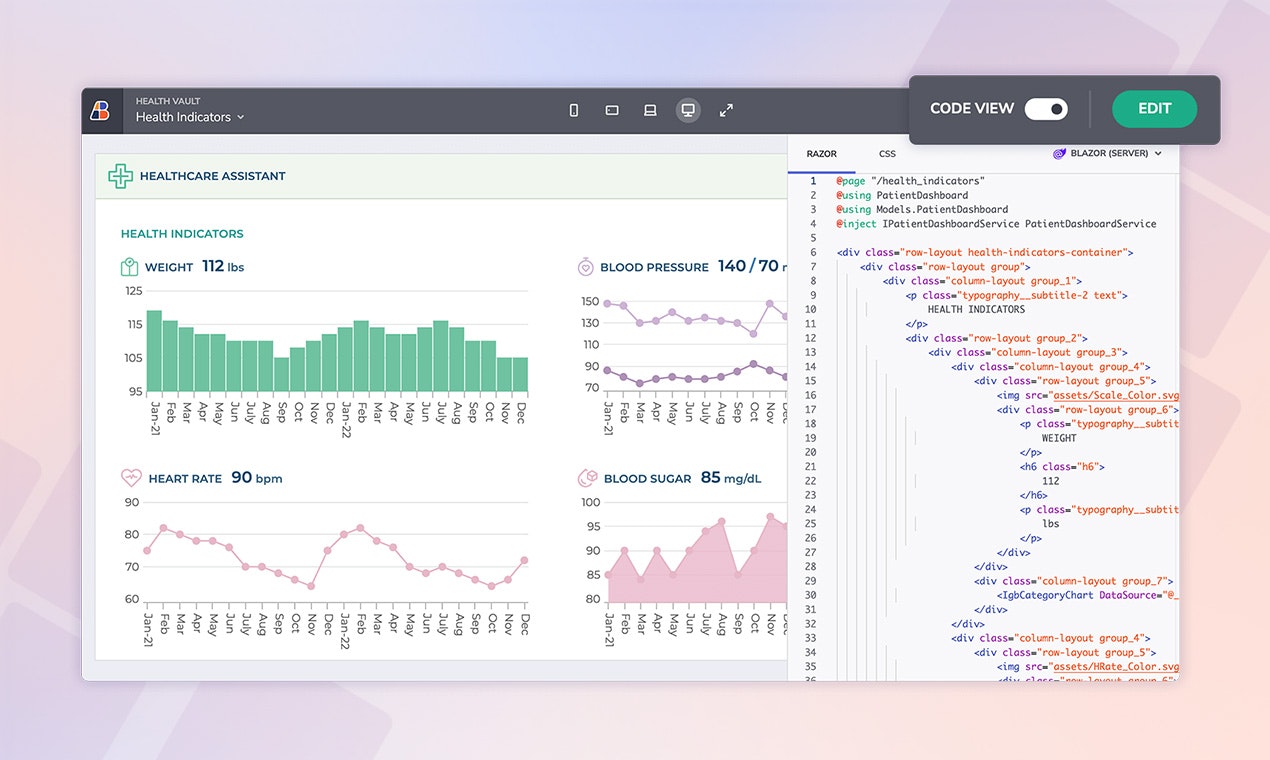The image size is (1270, 760).
Task: Click 'lbs' text in code line 25
Action: click(x=1050, y=524)
